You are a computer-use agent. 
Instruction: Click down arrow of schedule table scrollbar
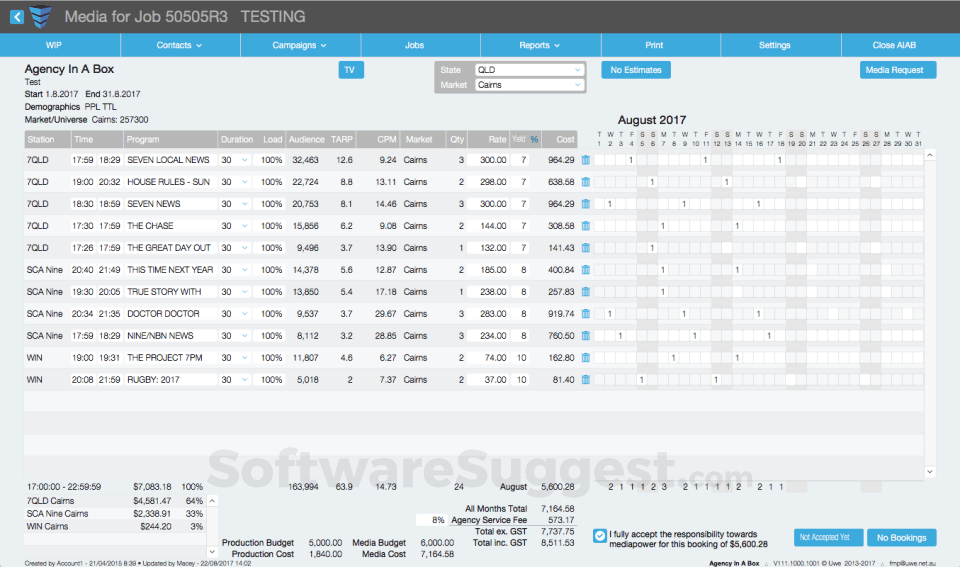tap(930, 471)
